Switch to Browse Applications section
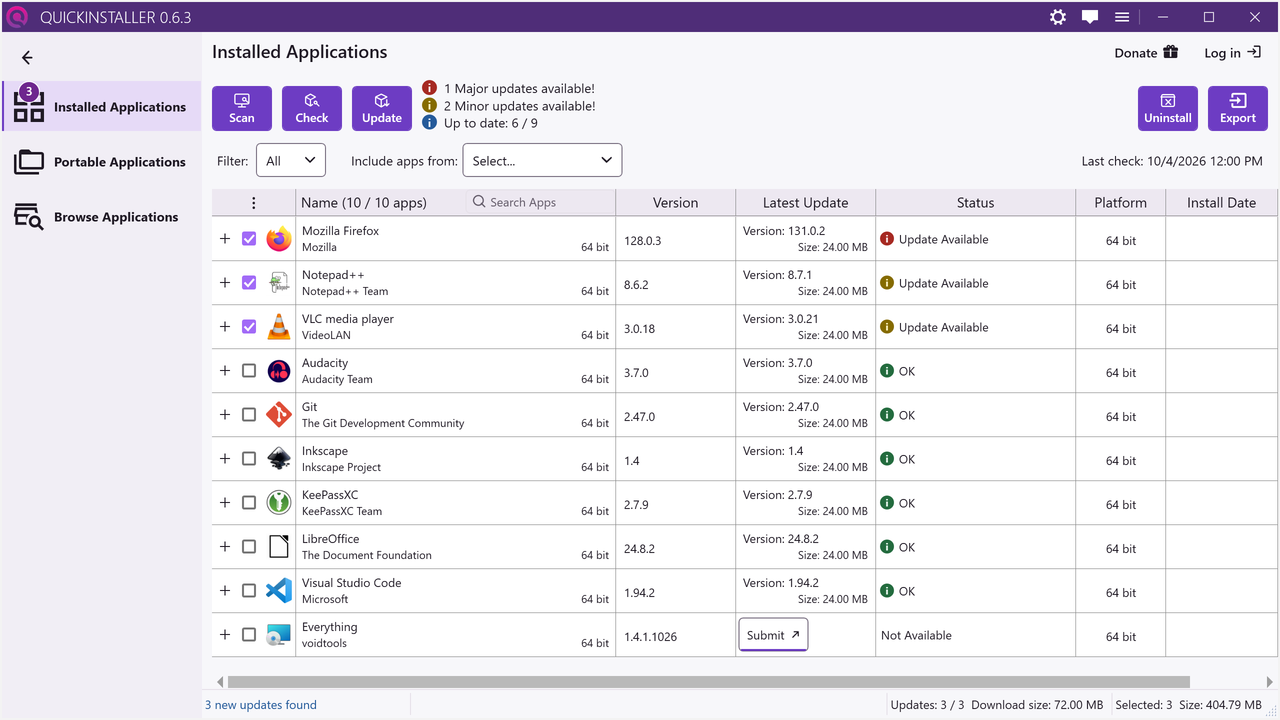This screenshot has height=720, width=1280. coord(101,217)
